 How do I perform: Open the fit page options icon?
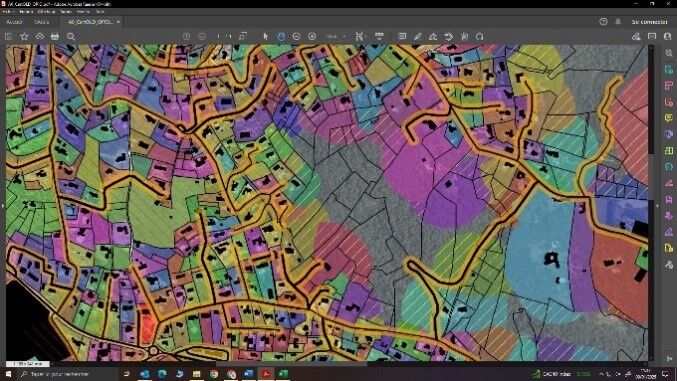pos(359,37)
